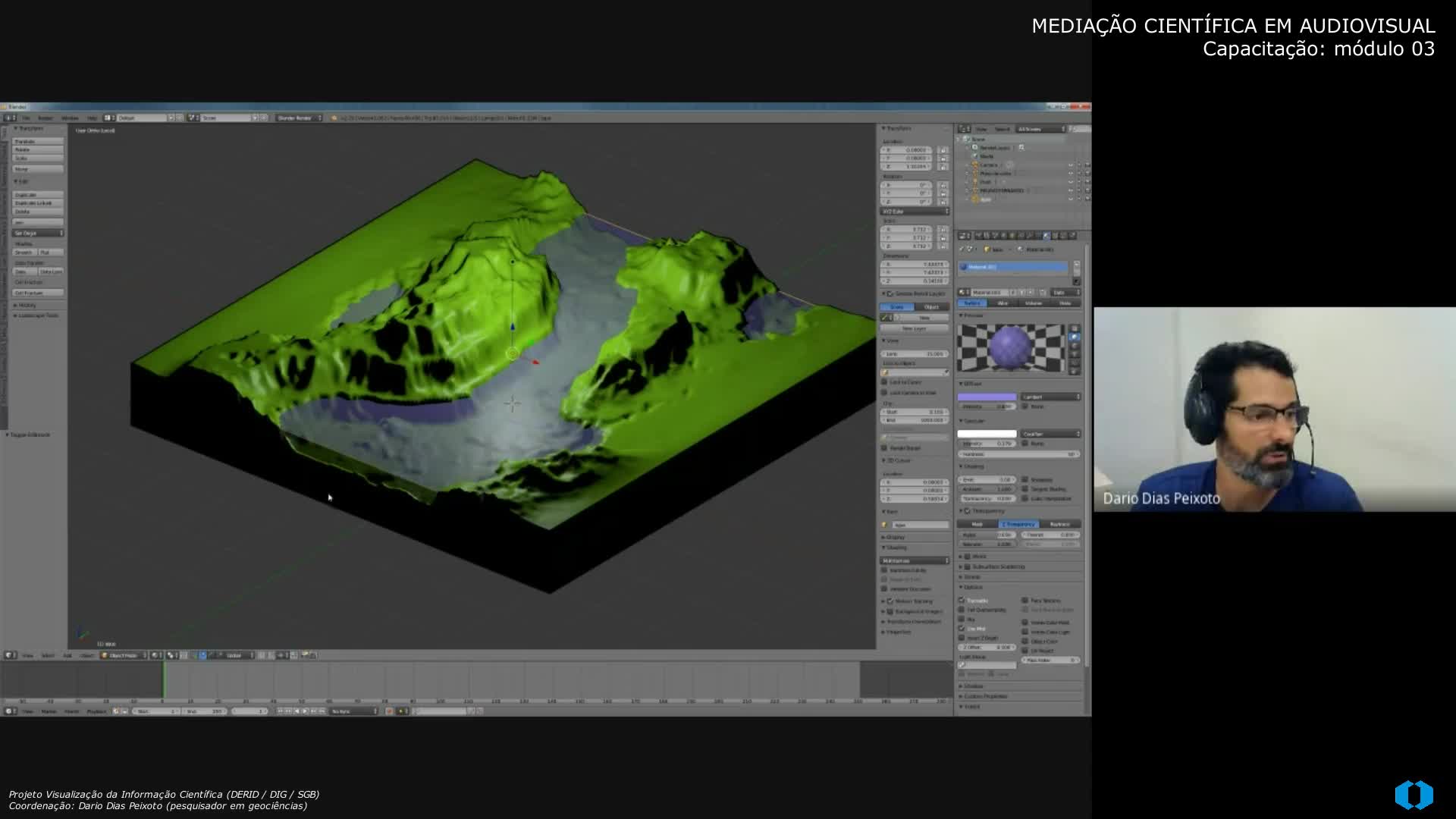Open the Render menu

point(45,118)
